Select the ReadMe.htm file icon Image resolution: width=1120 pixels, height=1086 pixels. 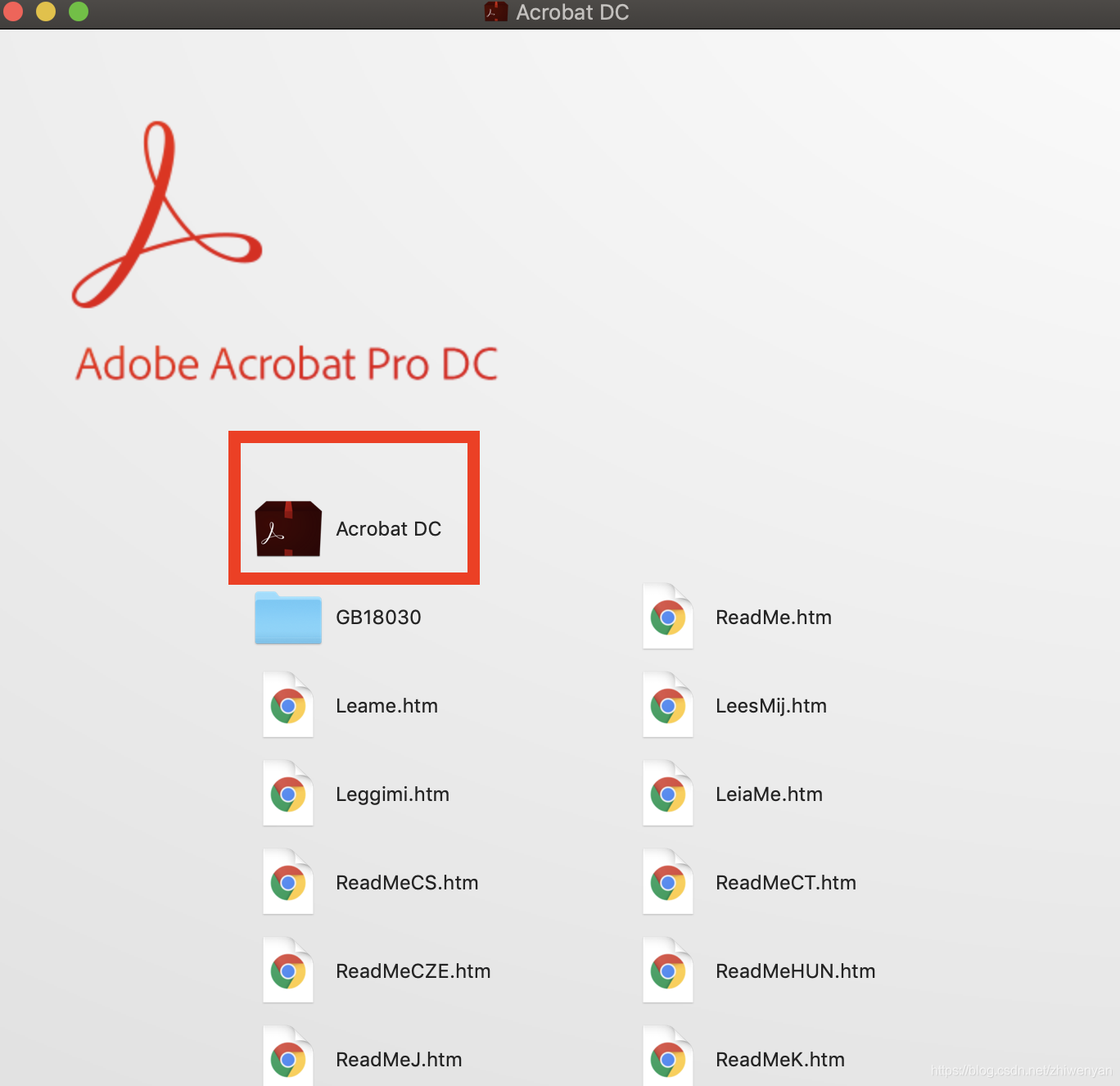[x=668, y=617]
